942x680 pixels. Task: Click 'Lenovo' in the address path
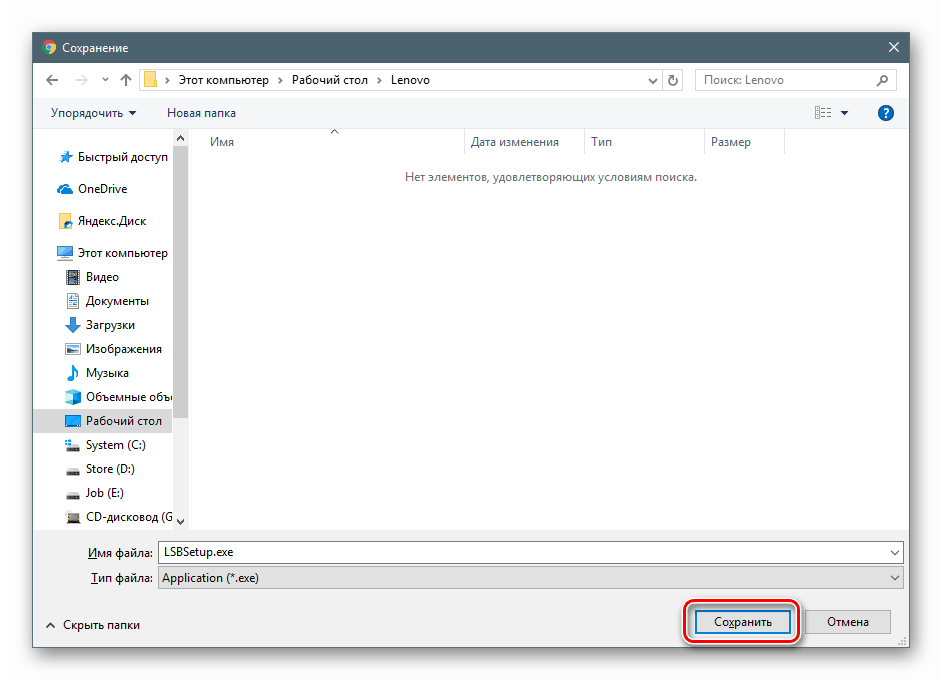tap(410, 80)
